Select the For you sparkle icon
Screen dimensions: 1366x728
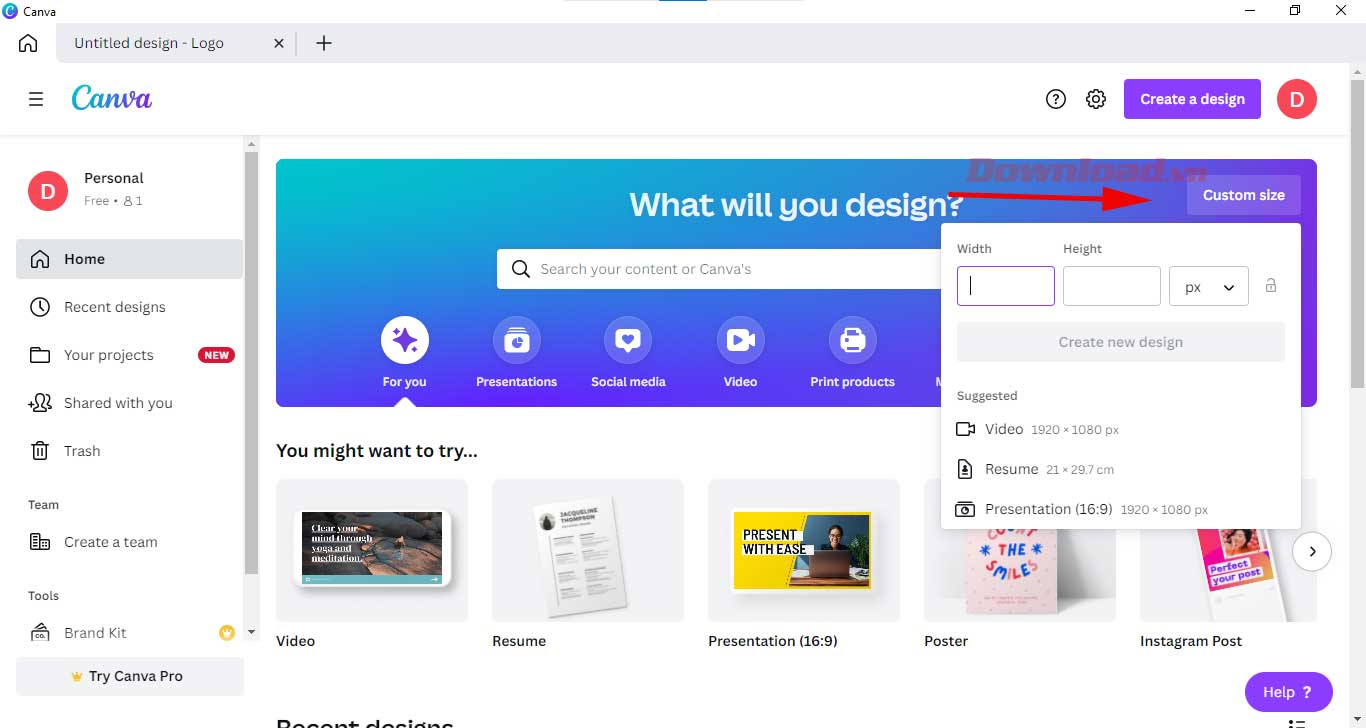[x=404, y=339]
